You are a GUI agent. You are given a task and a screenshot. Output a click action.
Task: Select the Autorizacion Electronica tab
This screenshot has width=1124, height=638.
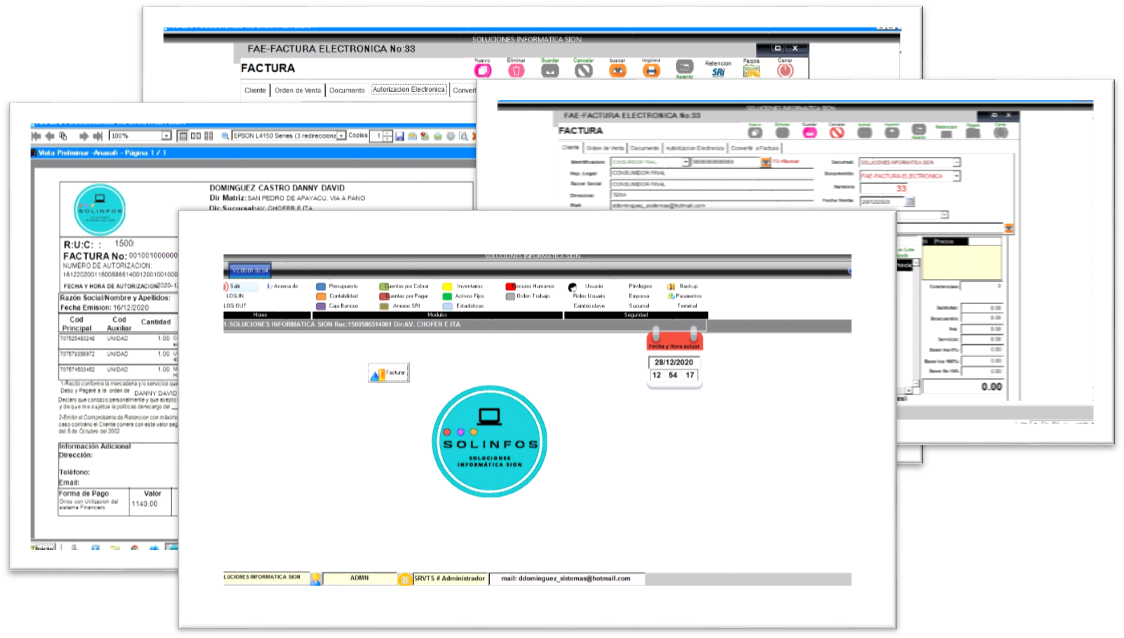point(408,90)
